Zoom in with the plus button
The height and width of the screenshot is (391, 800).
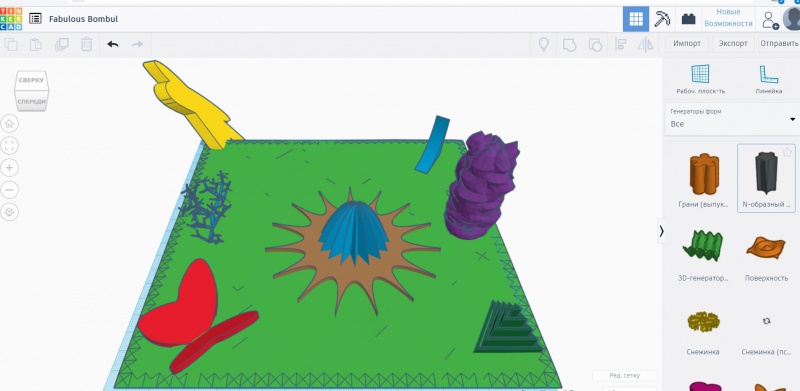coord(9,167)
